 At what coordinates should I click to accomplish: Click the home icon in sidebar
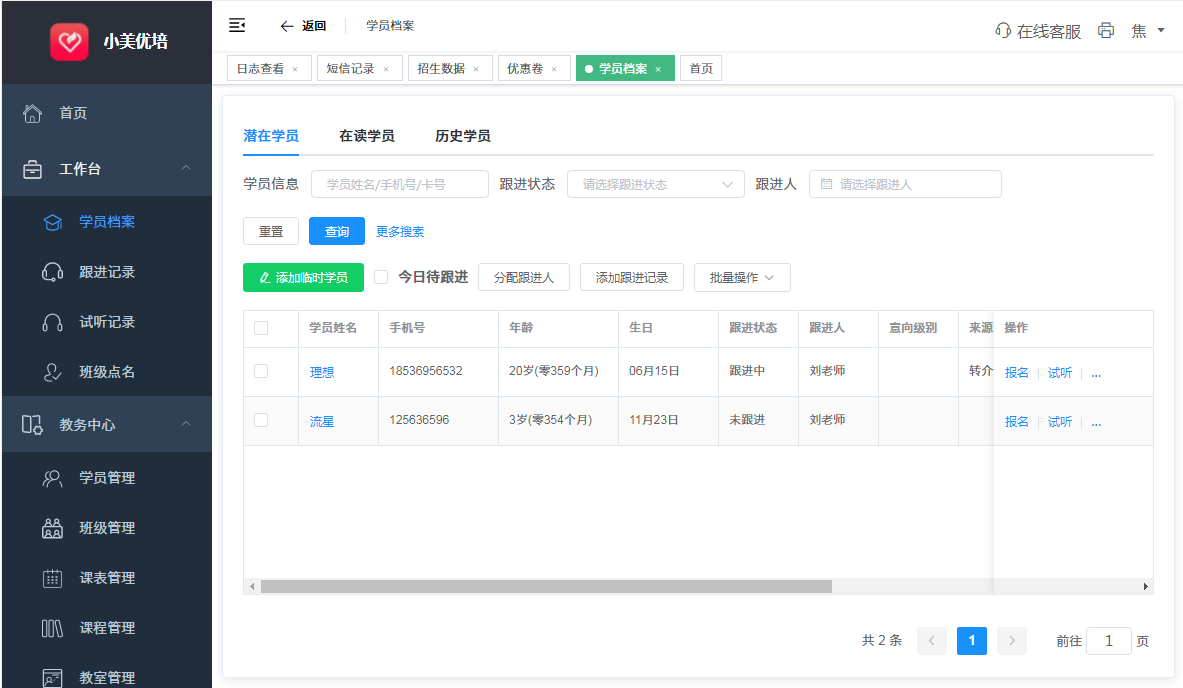[33, 113]
